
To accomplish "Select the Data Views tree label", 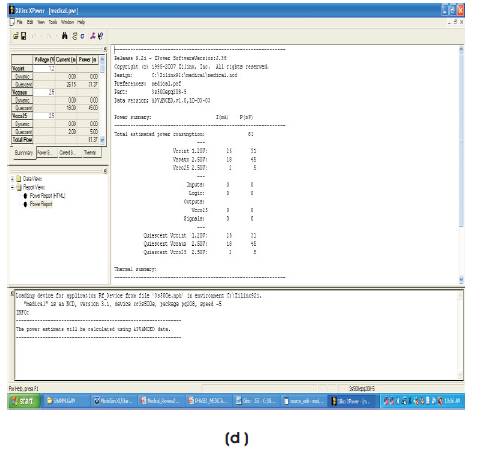I will (32, 179).
